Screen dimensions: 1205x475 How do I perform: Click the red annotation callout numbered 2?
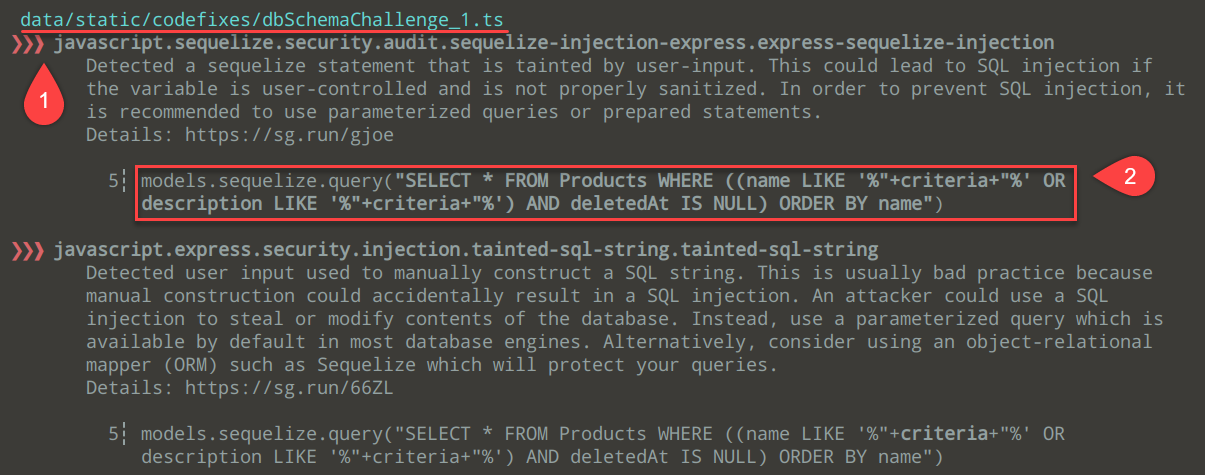1124,177
